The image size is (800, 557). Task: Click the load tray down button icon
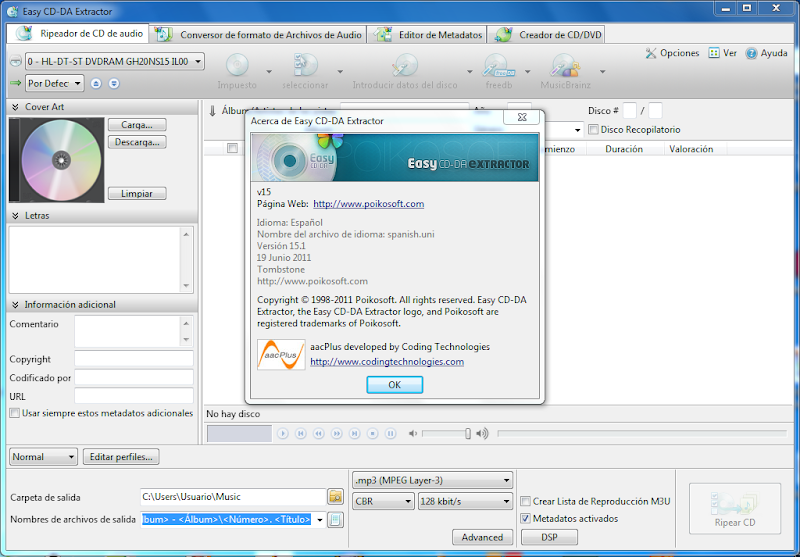114,83
